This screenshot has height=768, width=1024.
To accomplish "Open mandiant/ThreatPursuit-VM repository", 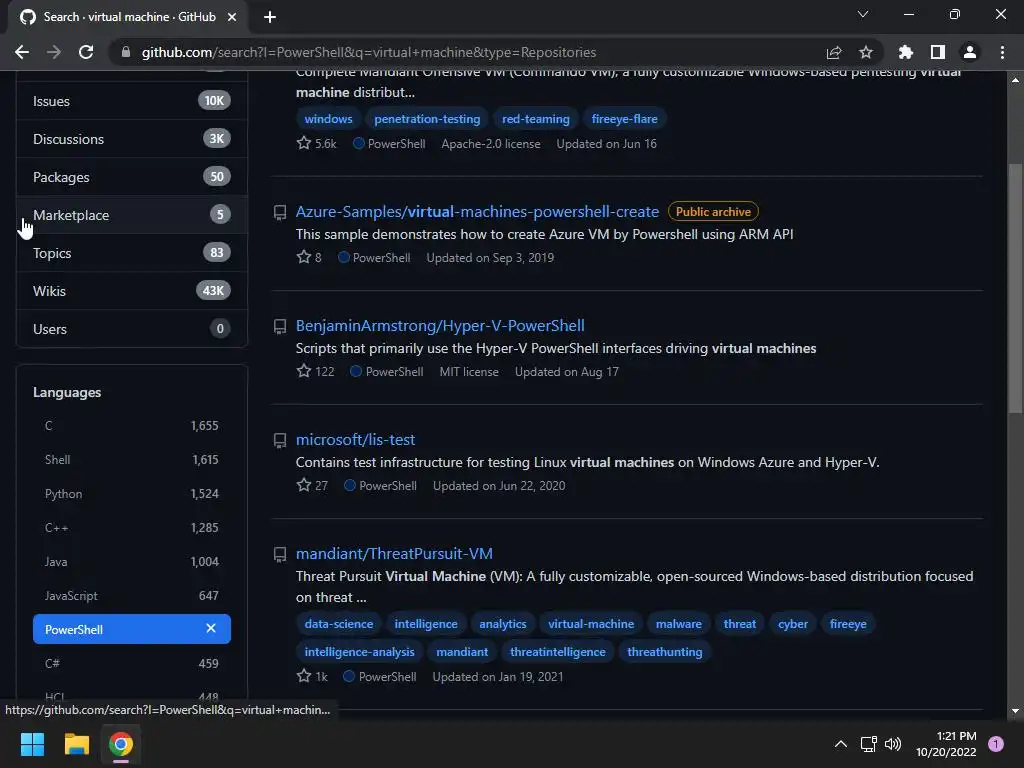I will click(394, 553).
